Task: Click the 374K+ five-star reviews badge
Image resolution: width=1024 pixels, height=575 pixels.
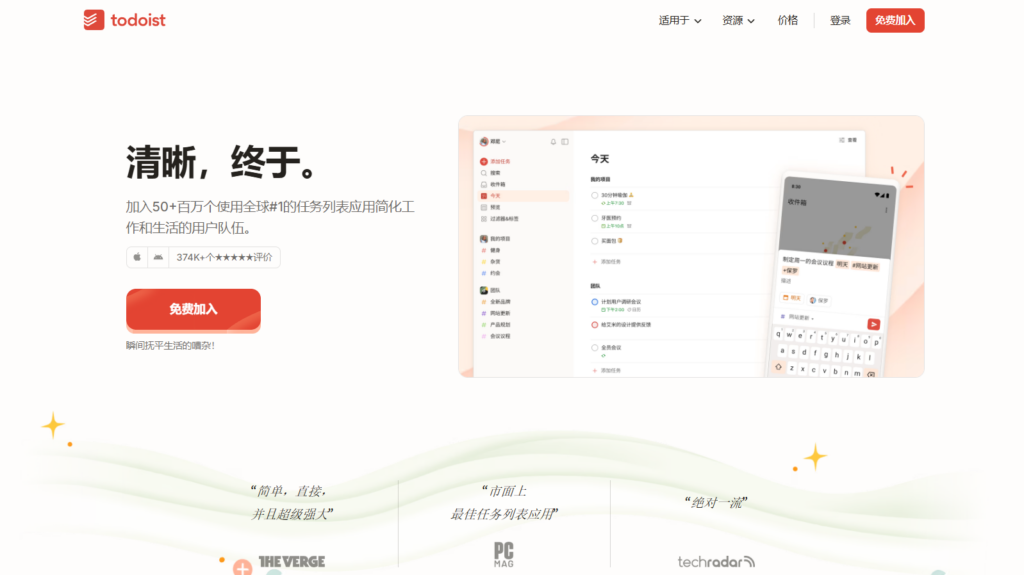Action: pos(224,257)
